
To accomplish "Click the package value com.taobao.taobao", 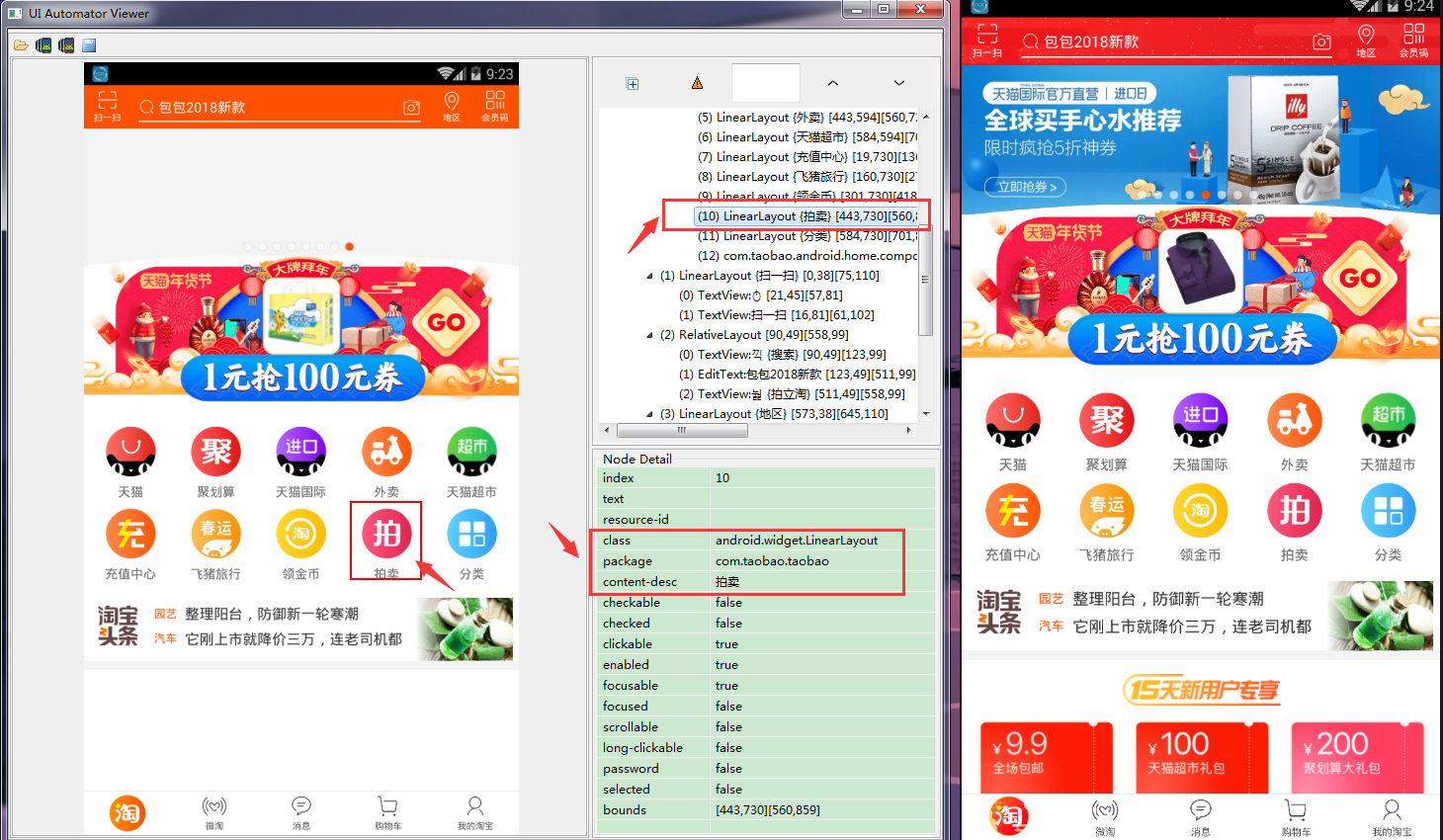I will (772, 560).
